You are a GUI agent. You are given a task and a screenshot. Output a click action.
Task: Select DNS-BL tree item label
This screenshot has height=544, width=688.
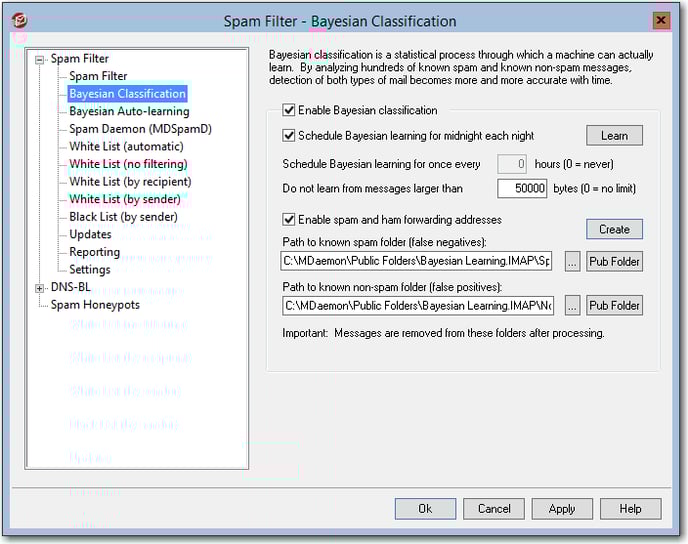click(71, 287)
